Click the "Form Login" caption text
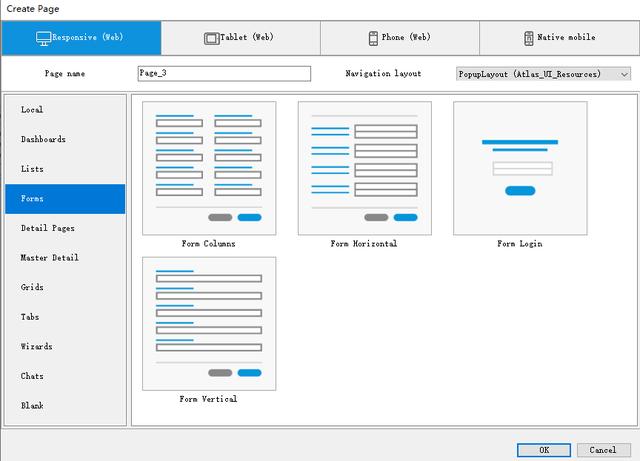The image size is (640, 461). 520,244
